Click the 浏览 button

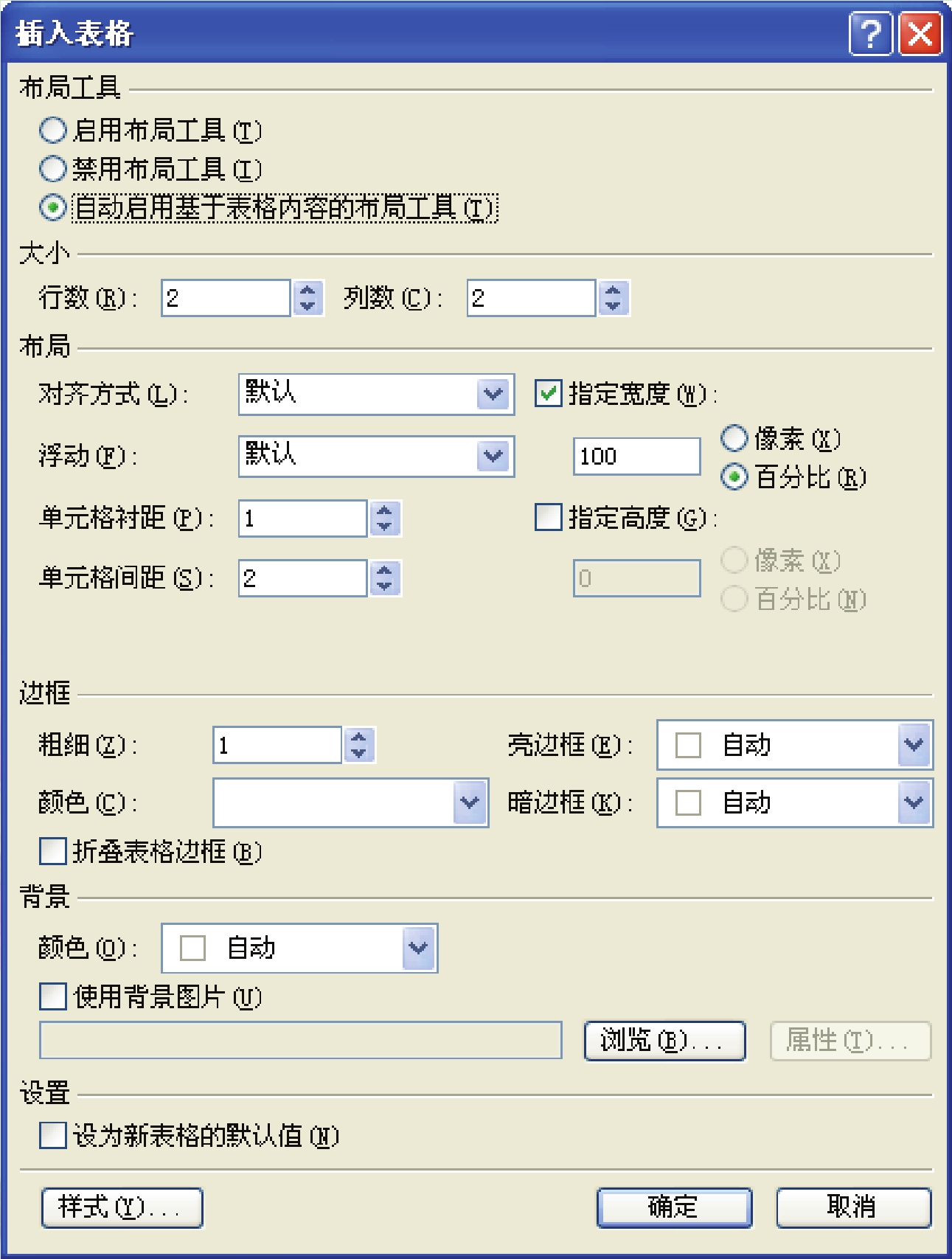pyautogui.click(x=664, y=1041)
